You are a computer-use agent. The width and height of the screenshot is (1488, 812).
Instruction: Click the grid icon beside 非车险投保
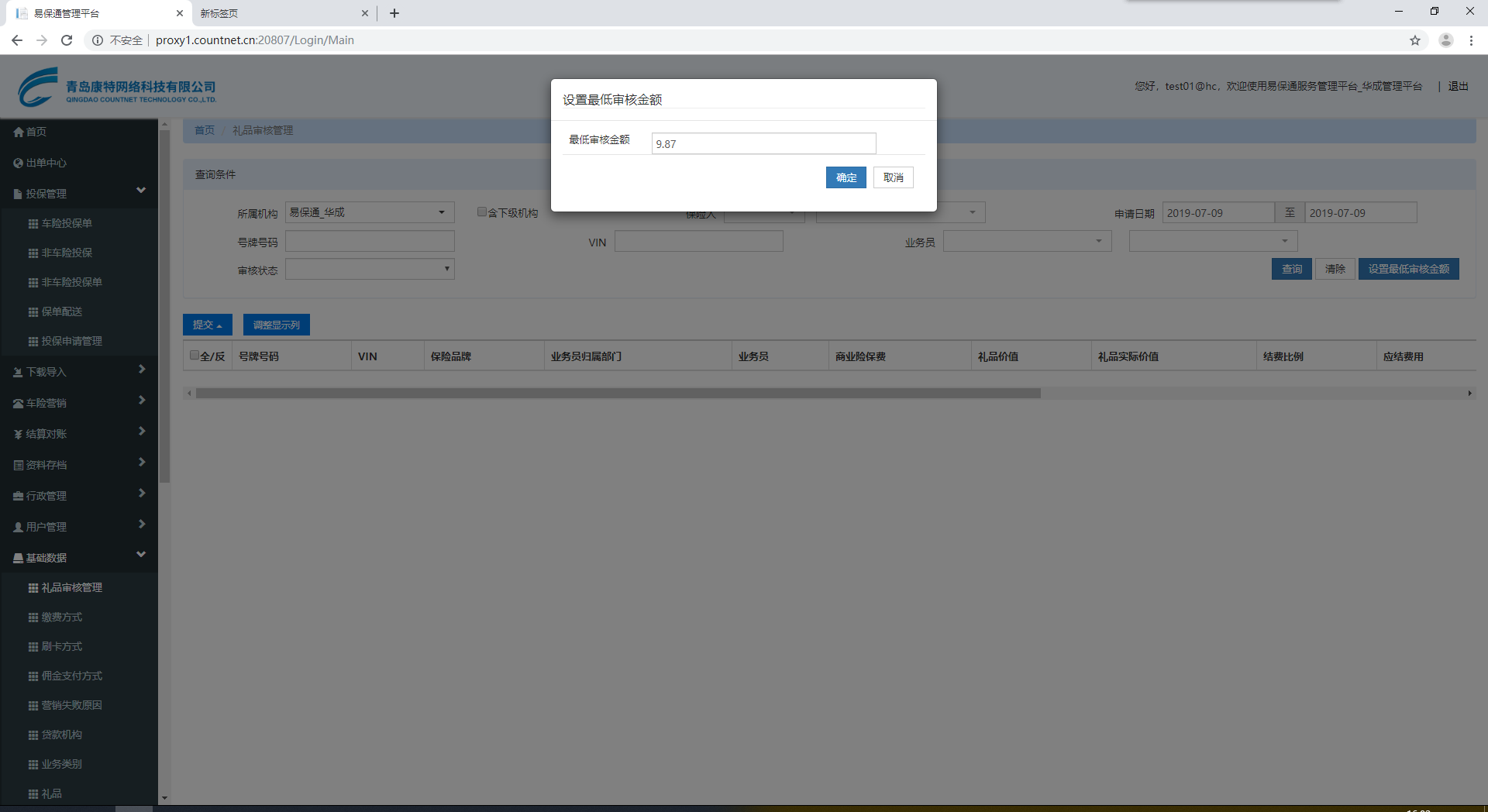pyautogui.click(x=33, y=253)
